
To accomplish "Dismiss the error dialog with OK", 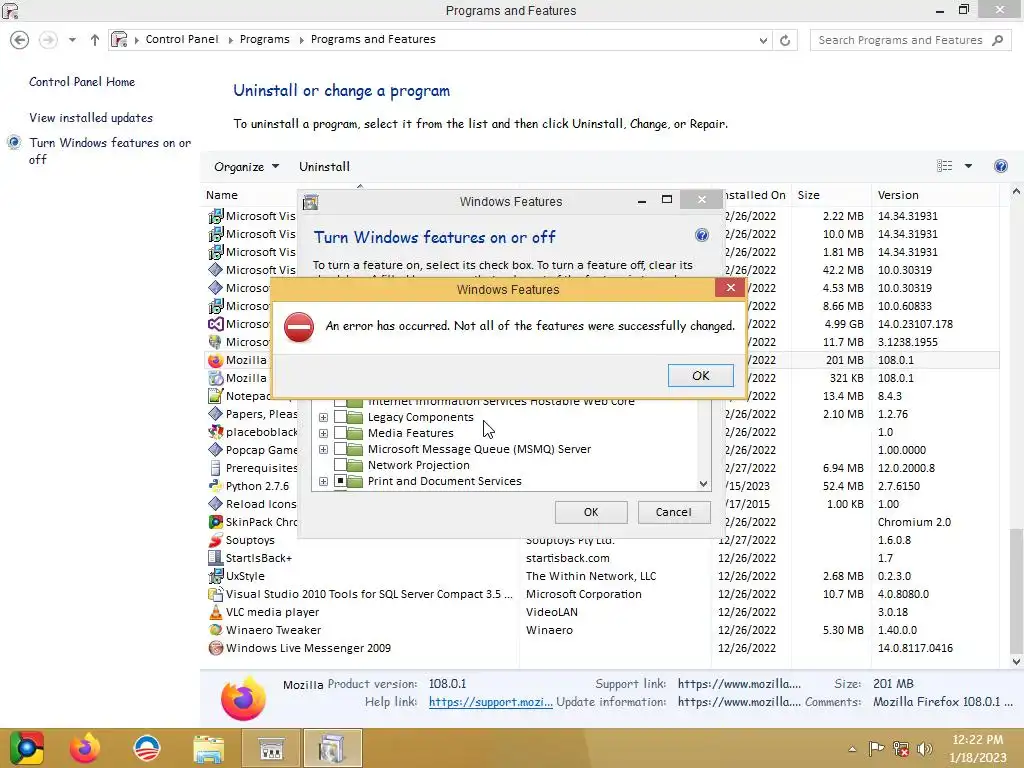I will click(700, 376).
